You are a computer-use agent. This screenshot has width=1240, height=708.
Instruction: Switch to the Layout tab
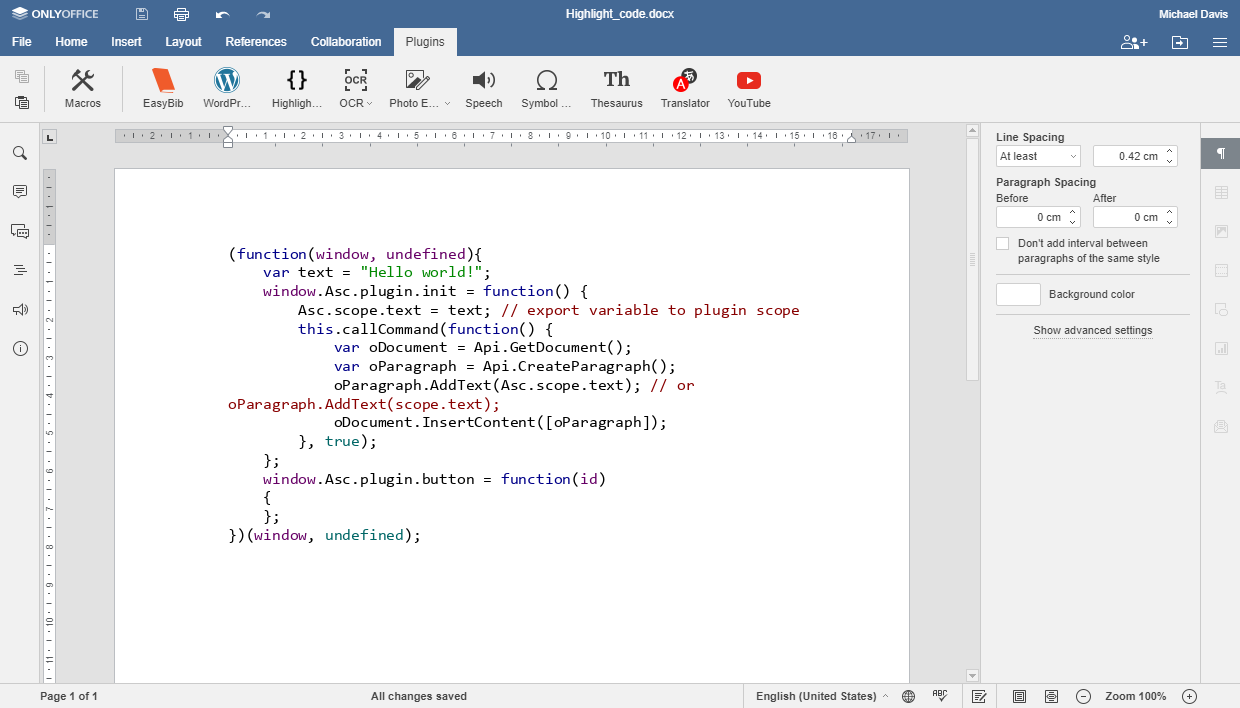click(x=183, y=42)
